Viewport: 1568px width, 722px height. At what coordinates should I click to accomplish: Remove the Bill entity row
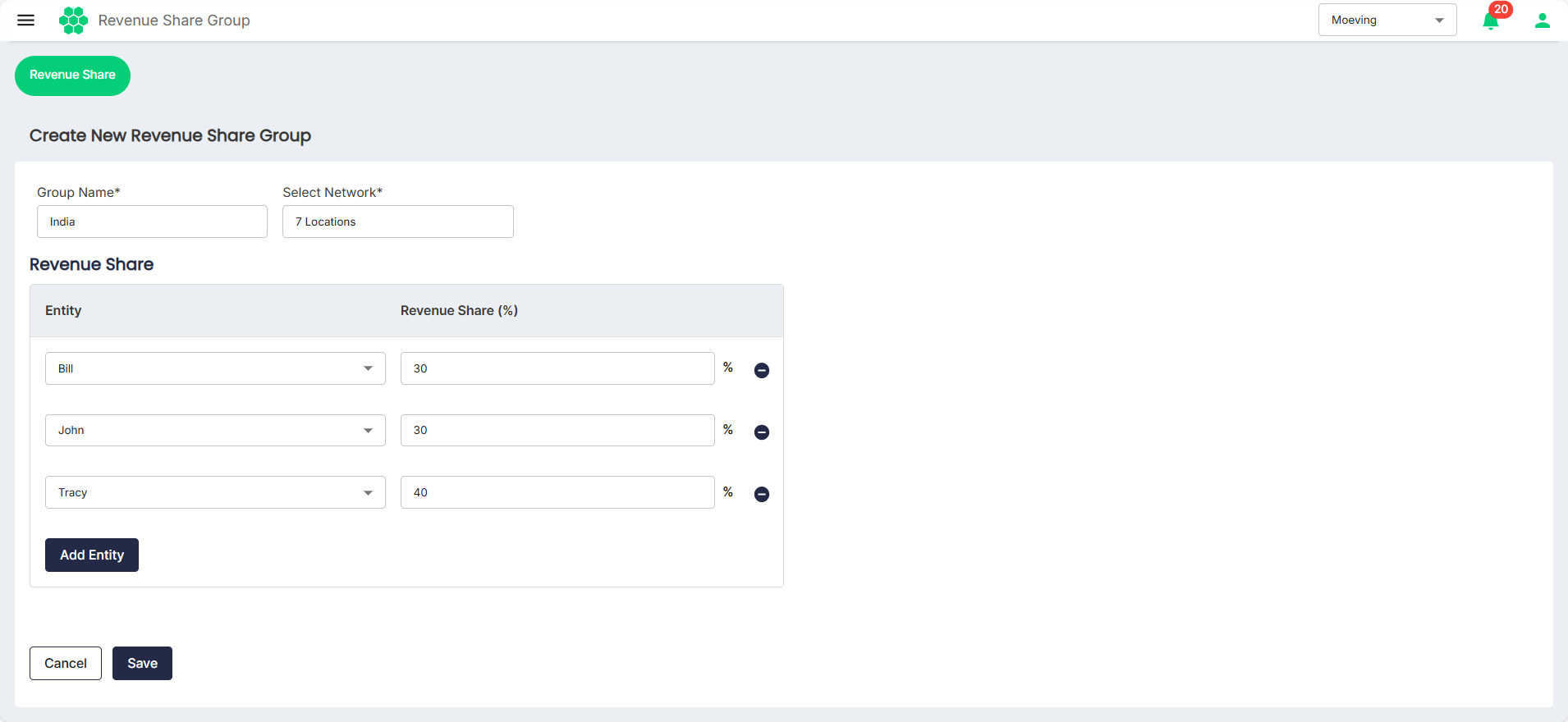(x=762, y=370)
